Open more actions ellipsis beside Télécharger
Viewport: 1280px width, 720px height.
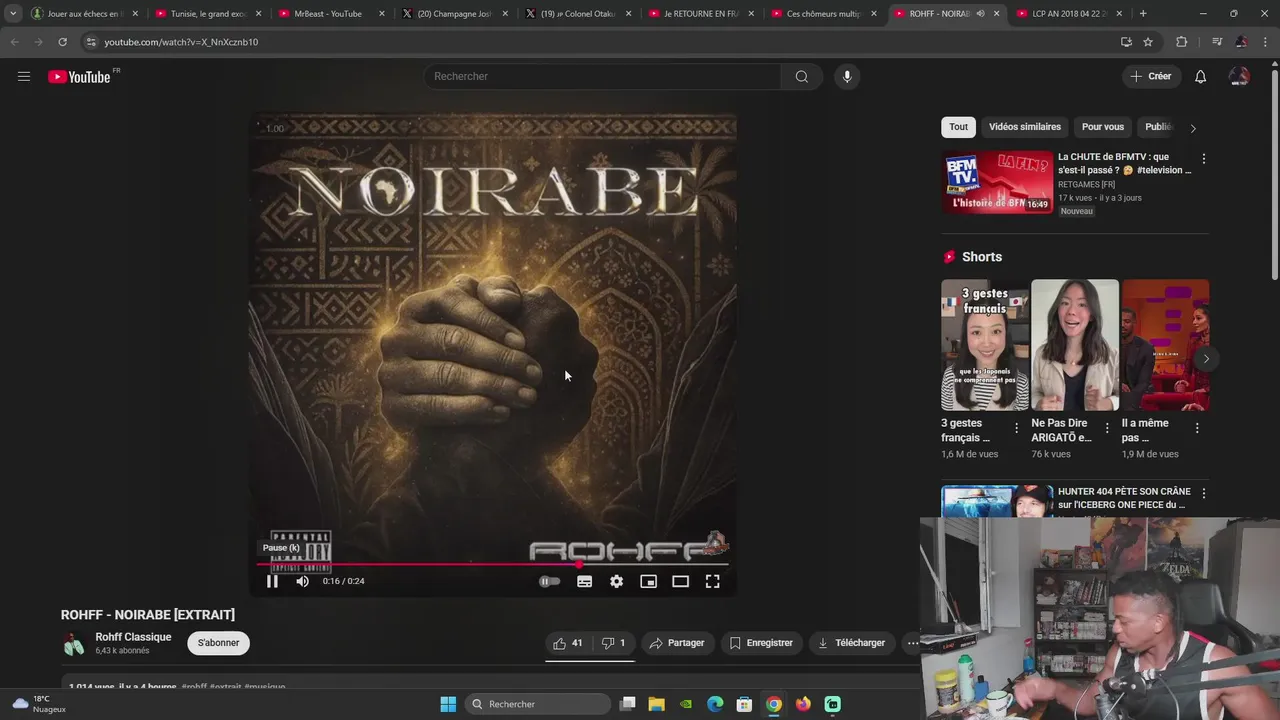click(x=912, y=643)
